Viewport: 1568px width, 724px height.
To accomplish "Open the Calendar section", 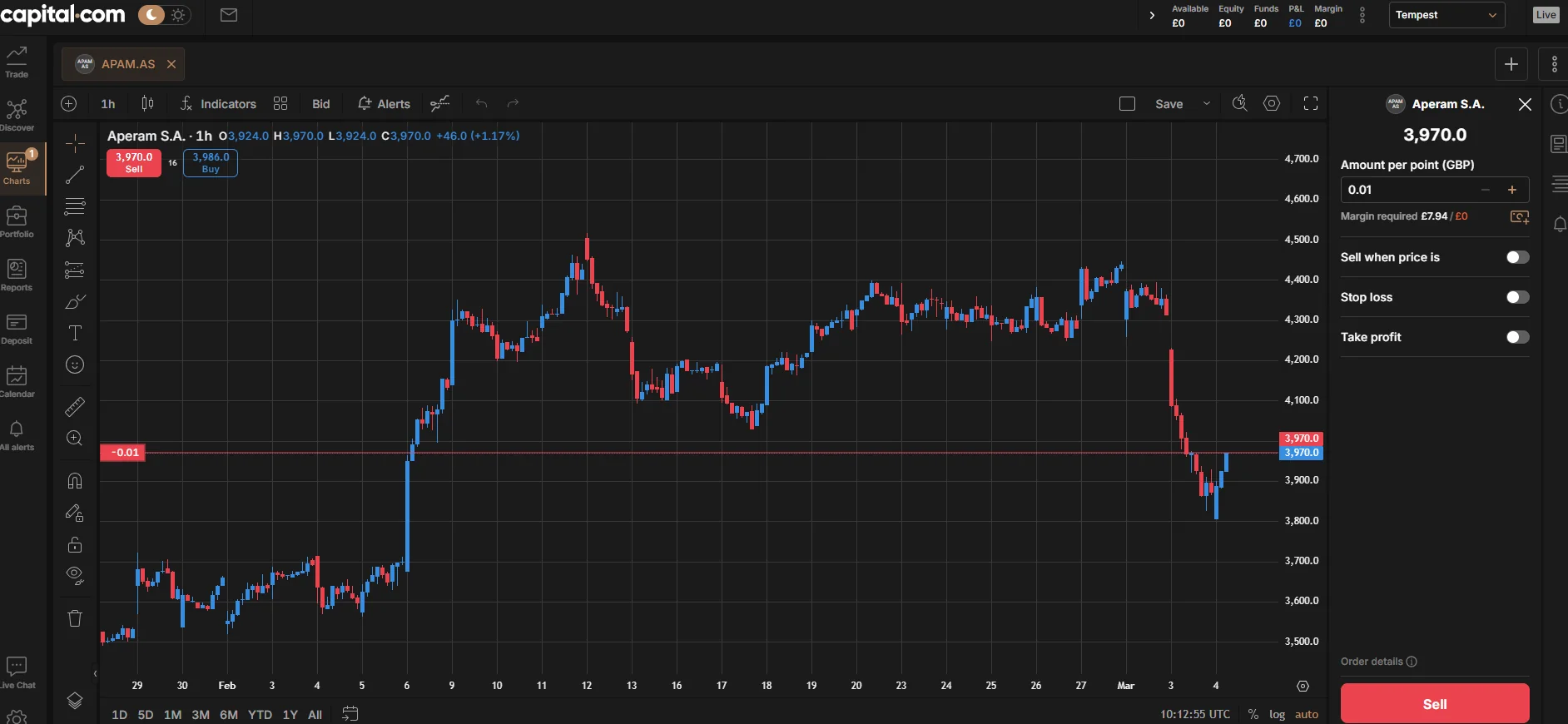I will pos(17,381).
